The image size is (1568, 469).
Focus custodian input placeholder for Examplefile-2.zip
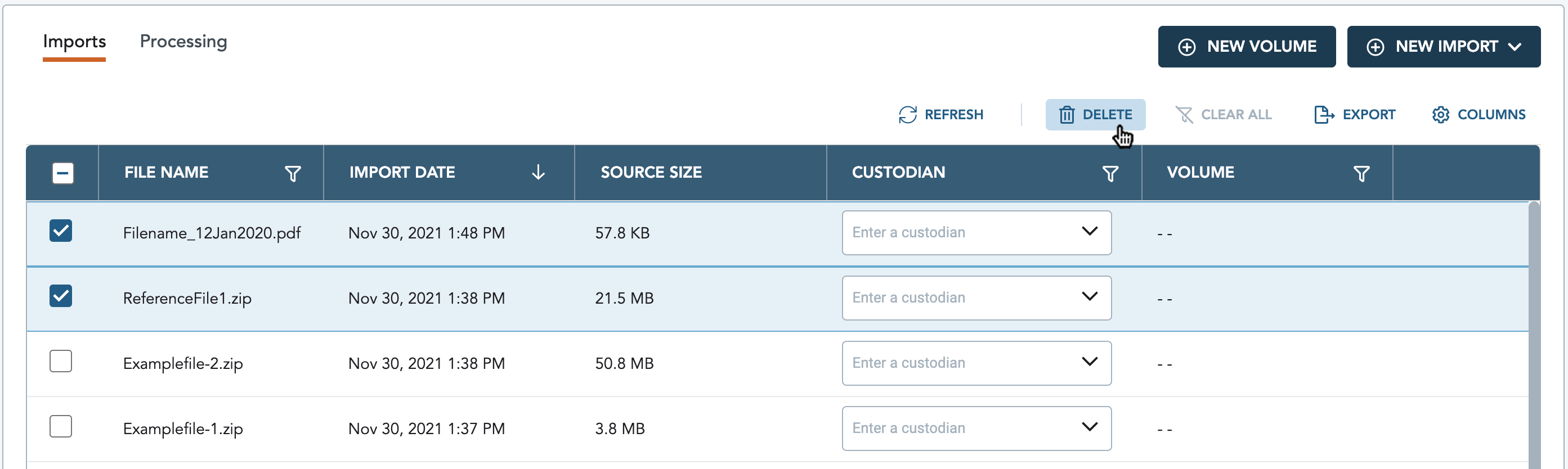(x=908, y=363)
